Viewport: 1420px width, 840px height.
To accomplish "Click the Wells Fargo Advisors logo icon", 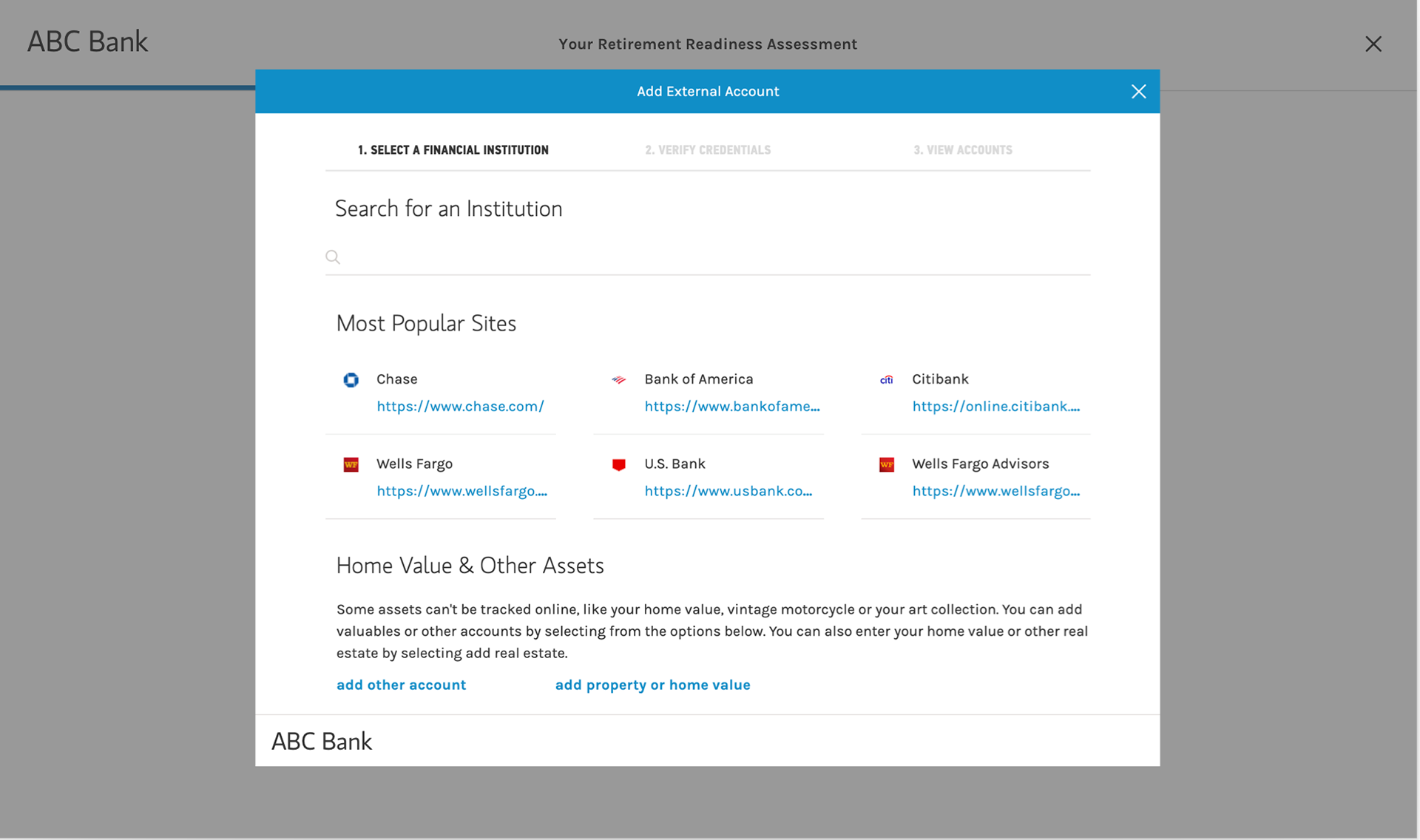I will 886,464.
